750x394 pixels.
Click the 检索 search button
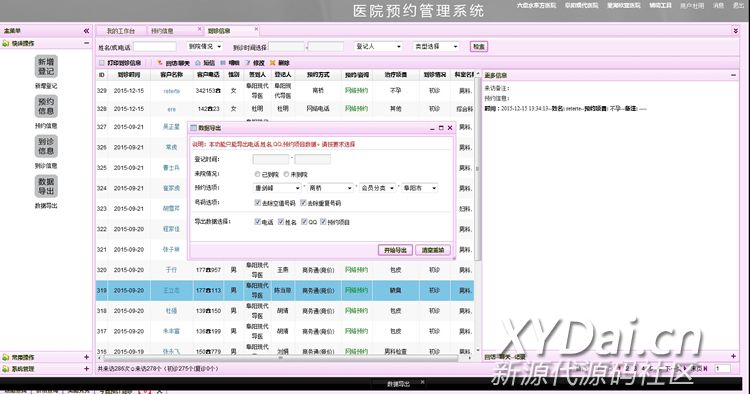tap(479, 46)
